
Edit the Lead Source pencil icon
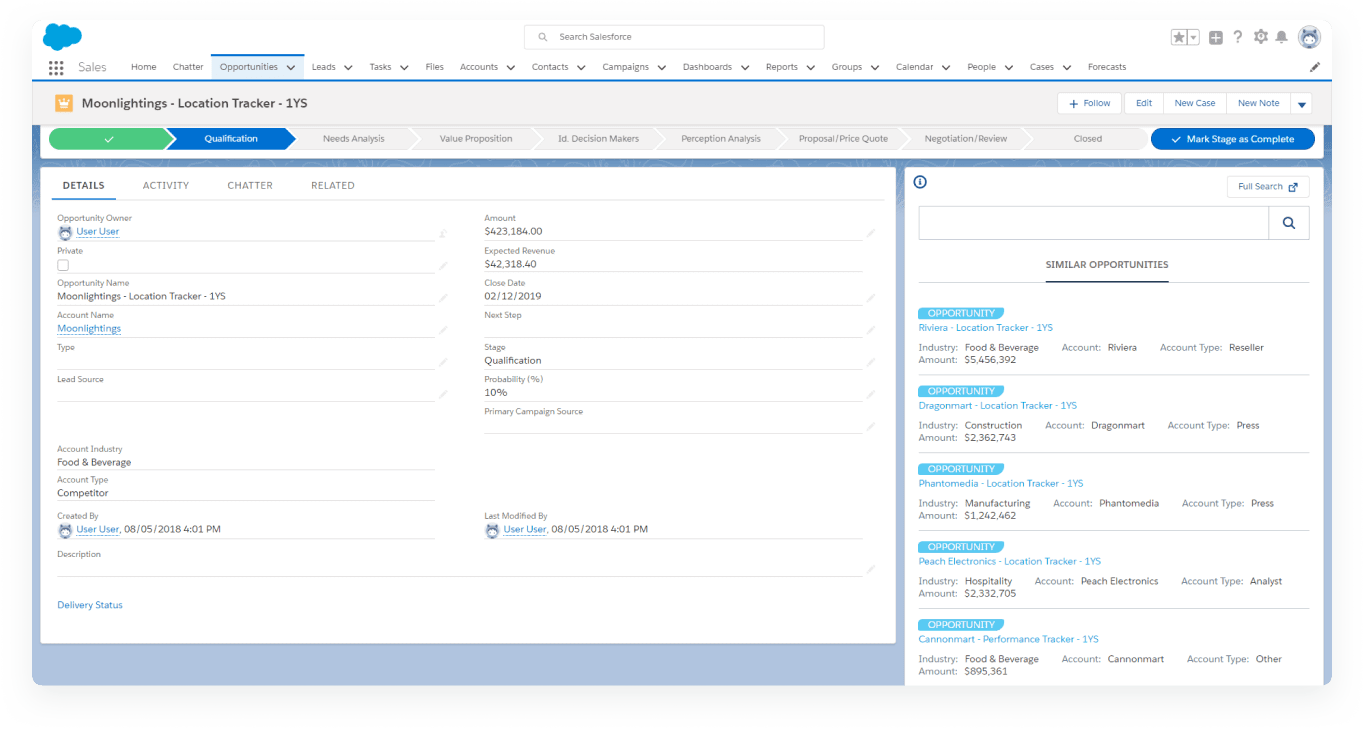tap(443, 394)
